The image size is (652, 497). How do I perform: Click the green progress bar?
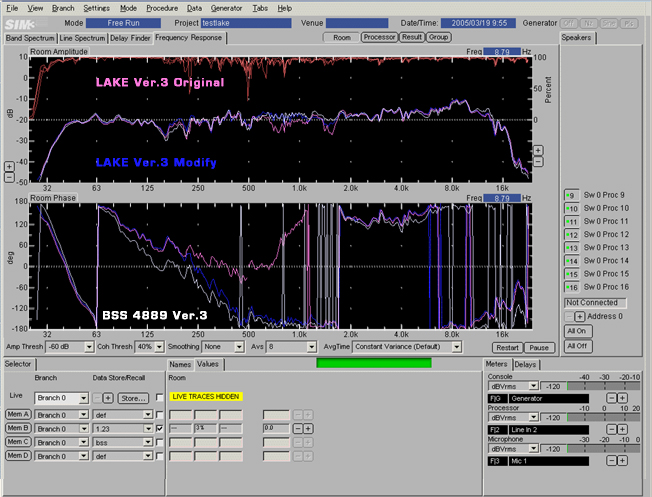[374, 363]
